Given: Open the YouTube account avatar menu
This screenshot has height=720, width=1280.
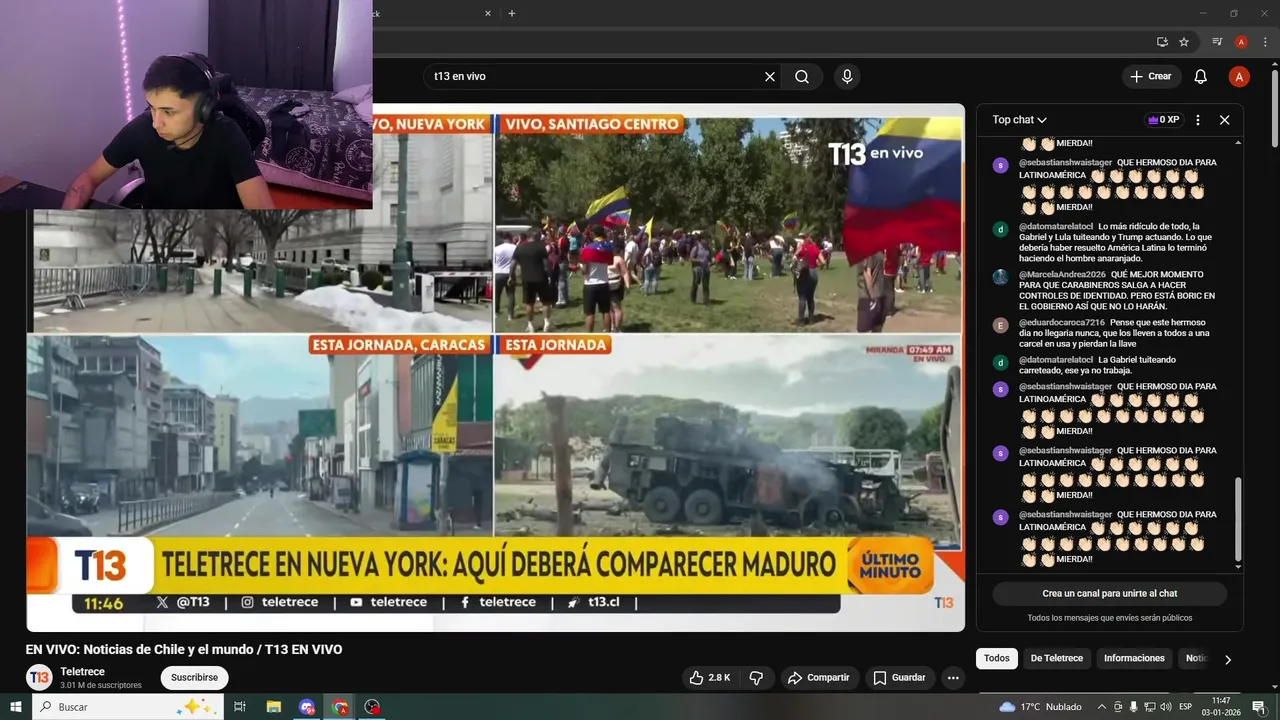Looking at the screenshot, I should tap(1239, 77).
